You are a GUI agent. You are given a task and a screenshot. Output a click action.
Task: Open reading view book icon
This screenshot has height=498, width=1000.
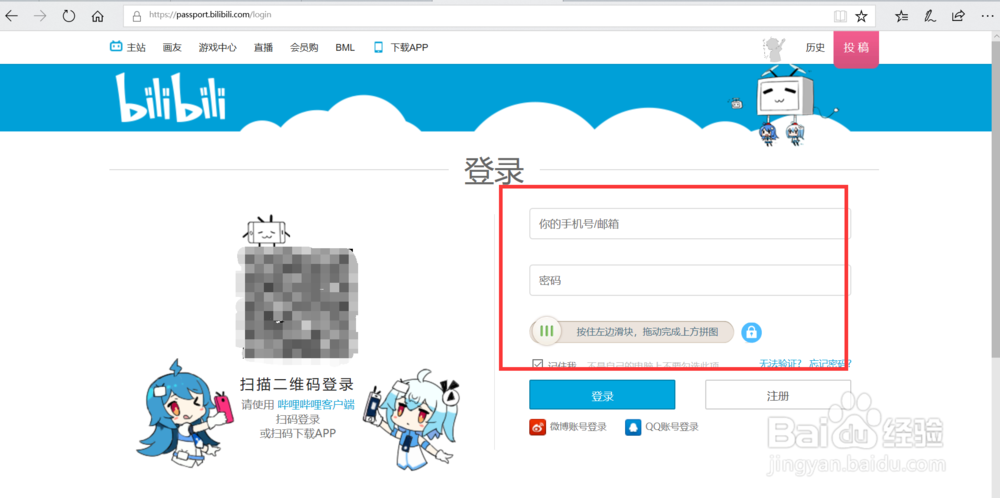point(840,16)
